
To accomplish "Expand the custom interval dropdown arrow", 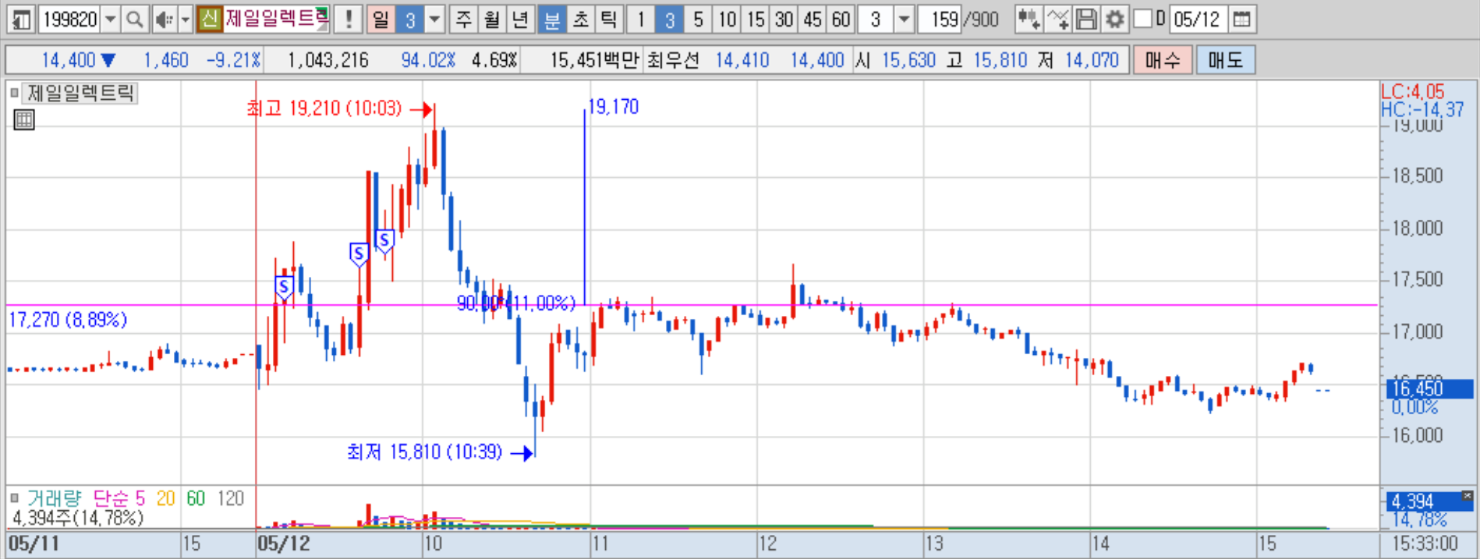I will 903,19.
